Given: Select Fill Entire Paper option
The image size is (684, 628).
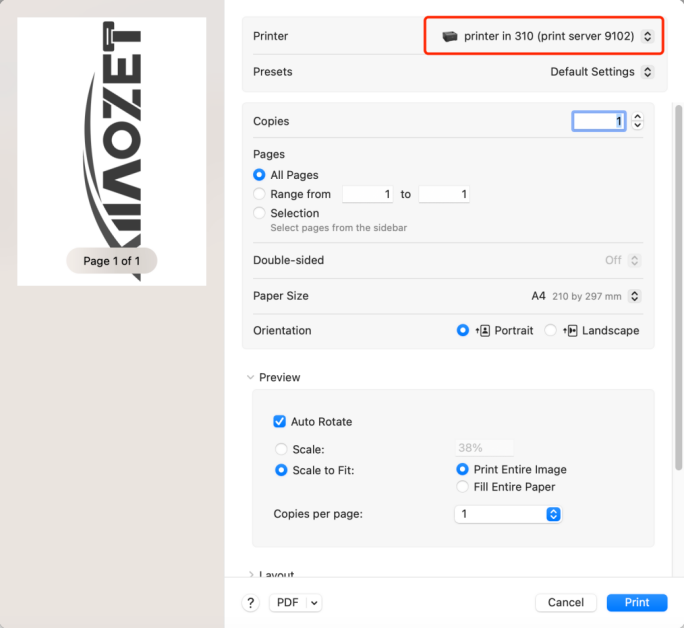Looking at the screenshot, I should (x=462, y=487).
